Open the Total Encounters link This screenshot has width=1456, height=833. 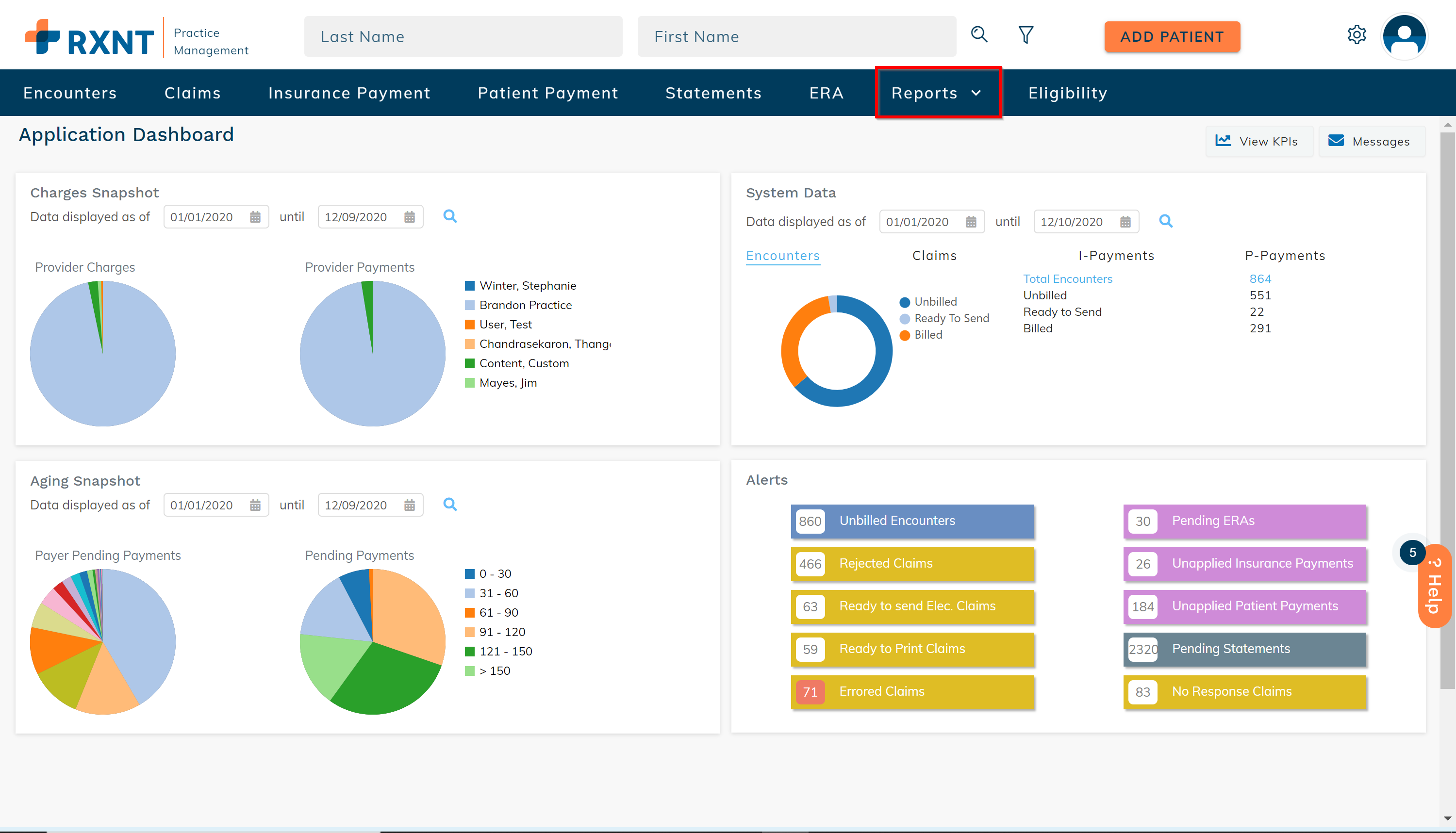tap(1067, 279)
